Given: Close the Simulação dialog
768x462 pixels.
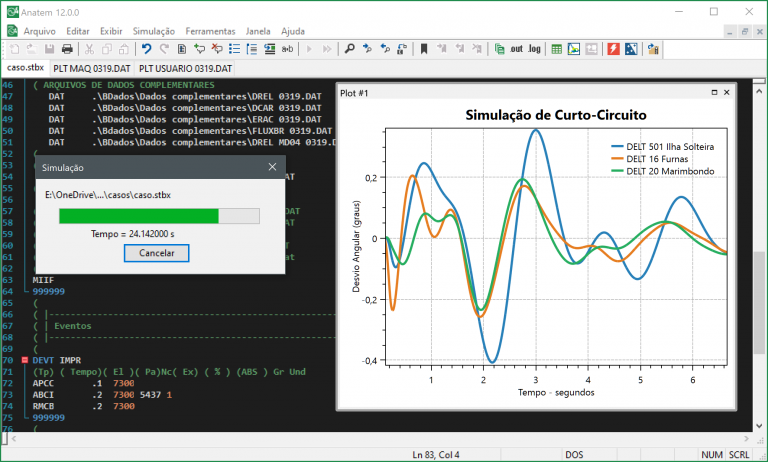Looking at the screenshot, I should pyautogui.click(x=274, y=168).
